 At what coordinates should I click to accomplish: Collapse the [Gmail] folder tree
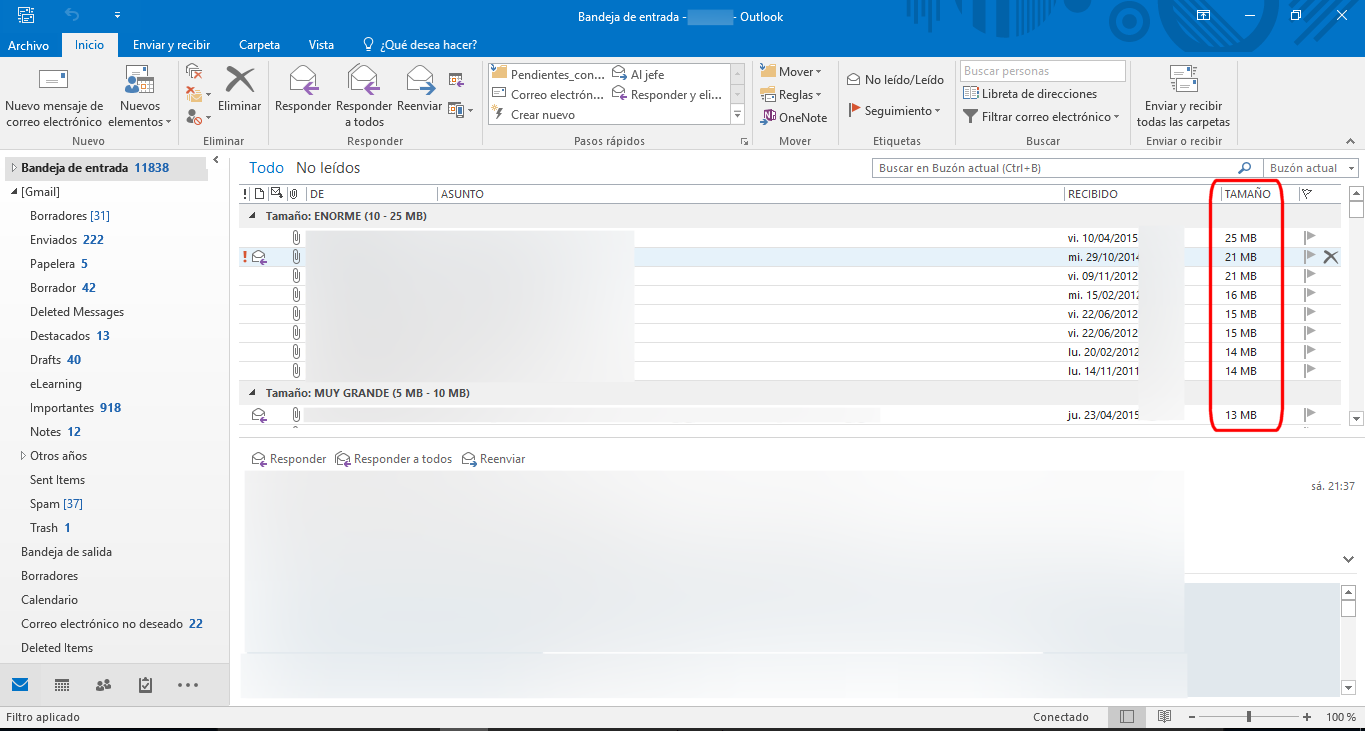[14, 192]
